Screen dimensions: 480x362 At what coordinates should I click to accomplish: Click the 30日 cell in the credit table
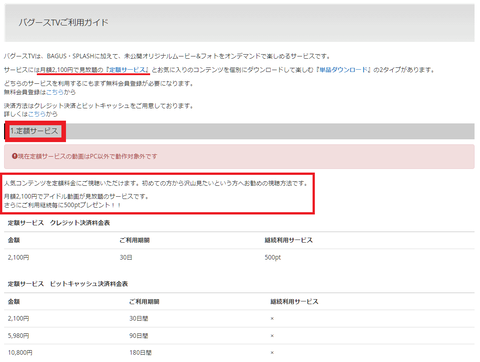[126, 257]
